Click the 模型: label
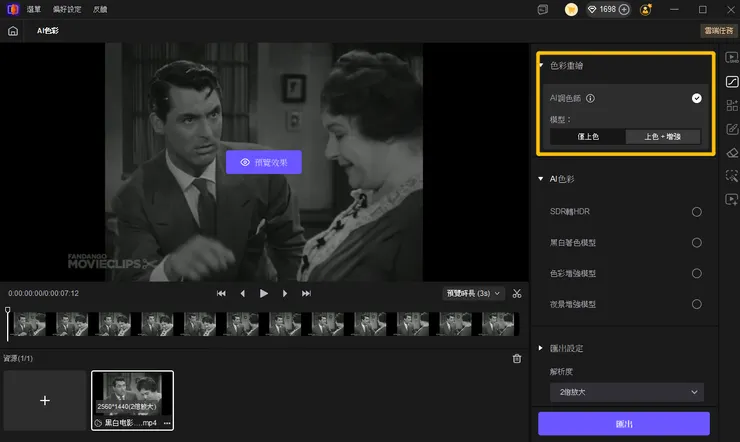Screen dimensions: 740x442 (x=560, y=120)
